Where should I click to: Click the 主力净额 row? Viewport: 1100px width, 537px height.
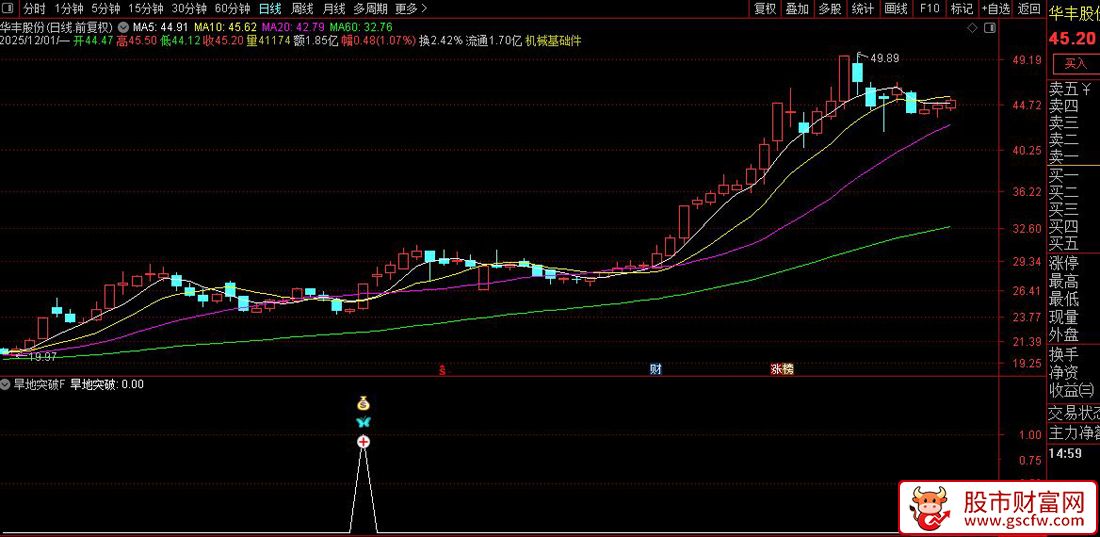1073,432
